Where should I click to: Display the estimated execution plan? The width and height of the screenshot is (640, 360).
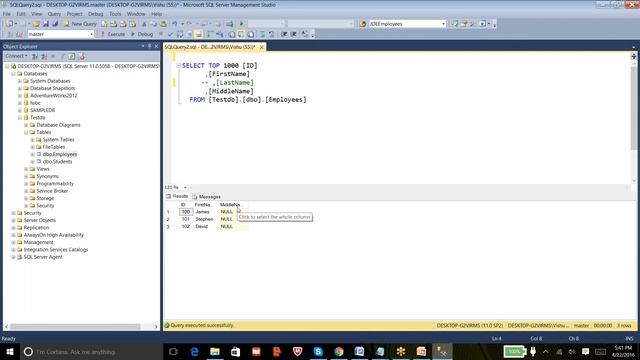click(x=180, y=34)
